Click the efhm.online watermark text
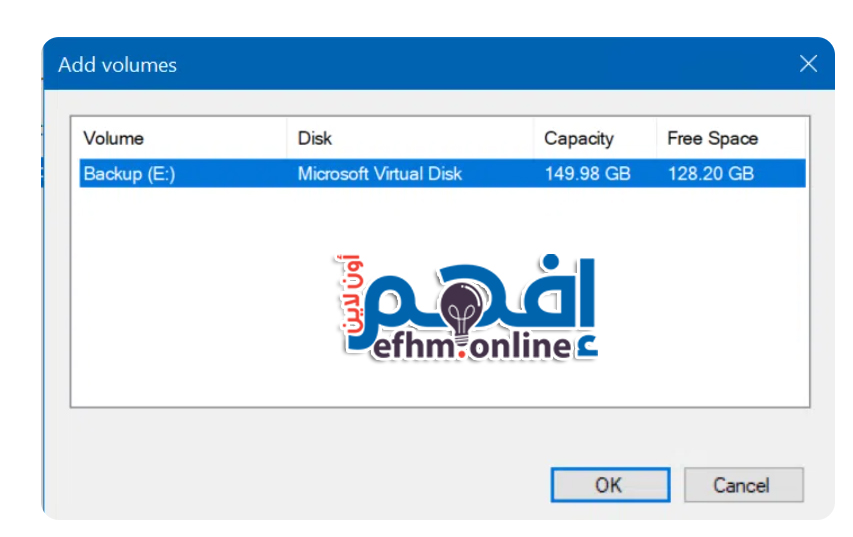The height and width of the screenshot is (537, 853). pos(470,347)
